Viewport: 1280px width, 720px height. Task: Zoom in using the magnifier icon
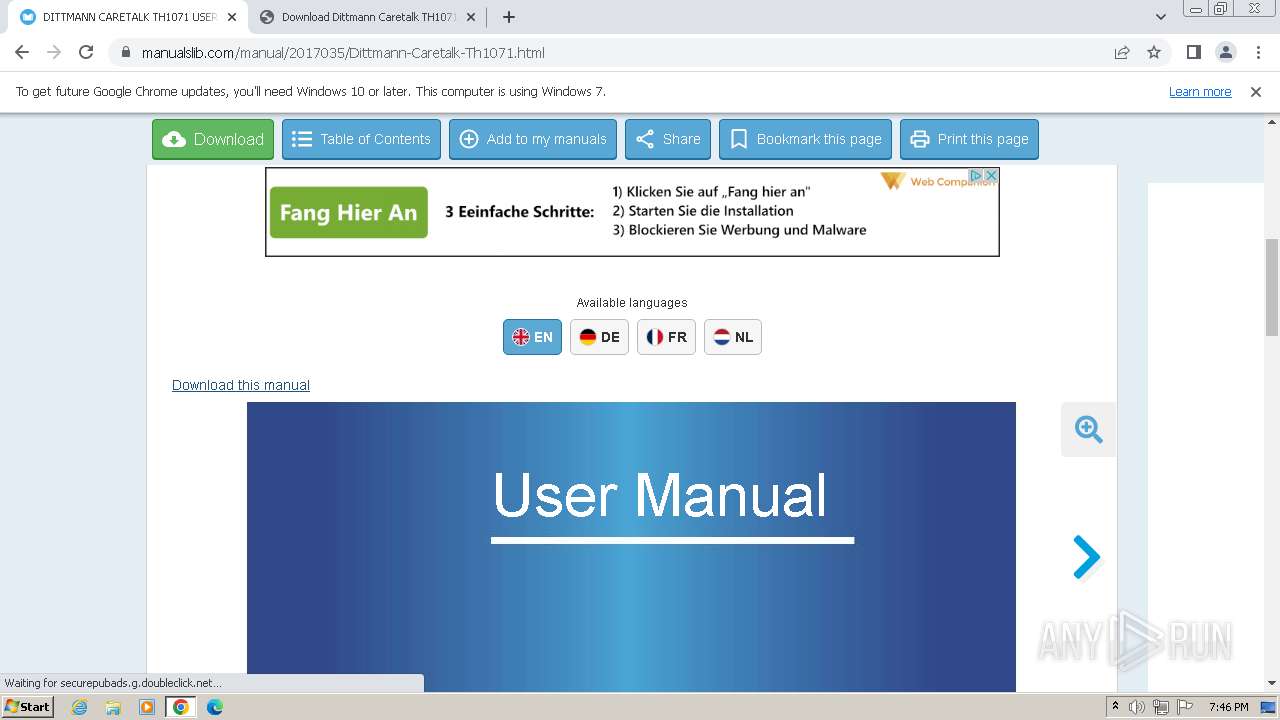1088,429
